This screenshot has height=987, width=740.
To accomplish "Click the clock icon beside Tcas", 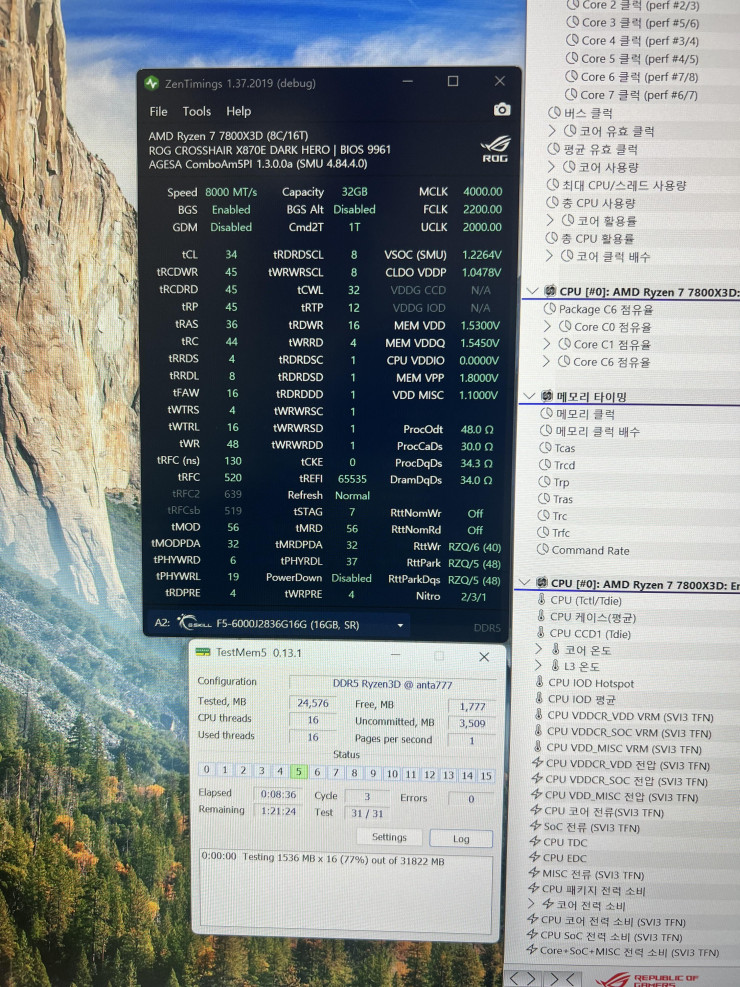I will click(x=545, y=448).
